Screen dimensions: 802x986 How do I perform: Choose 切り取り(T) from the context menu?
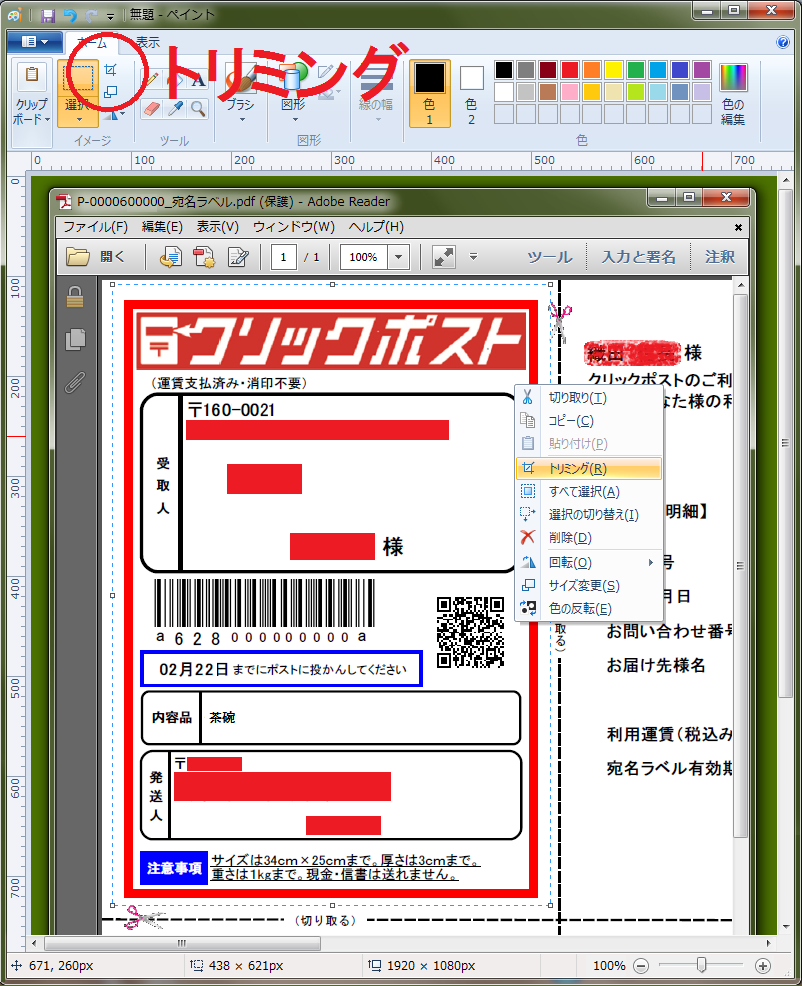tap(589, 397)
